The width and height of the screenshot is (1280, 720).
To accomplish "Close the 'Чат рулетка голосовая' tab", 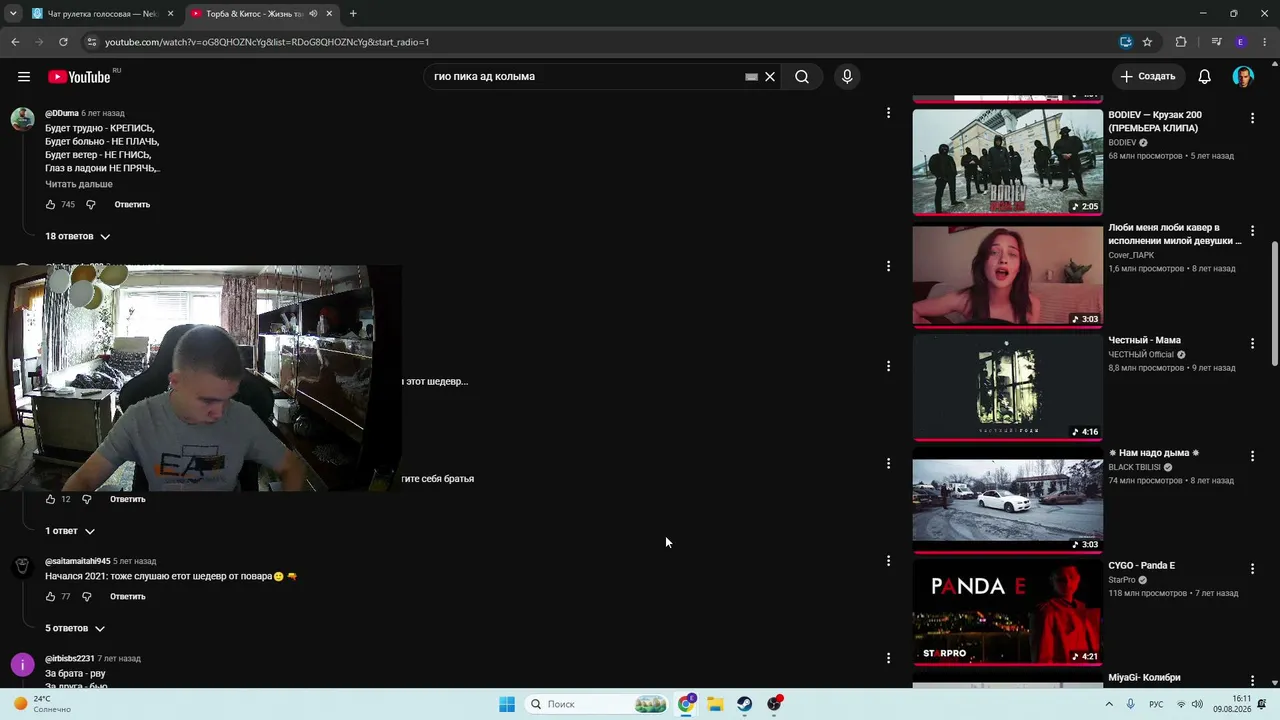I will (170, 14).
